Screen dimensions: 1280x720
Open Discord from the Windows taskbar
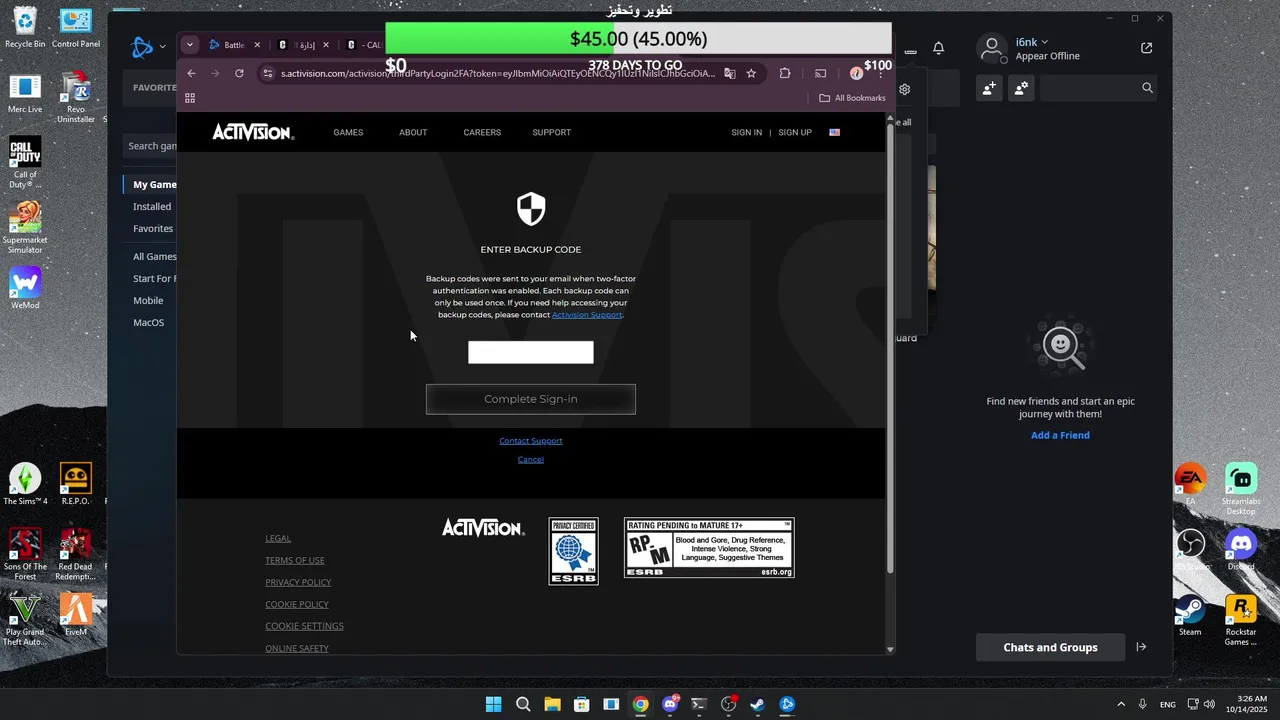(670, 704)
